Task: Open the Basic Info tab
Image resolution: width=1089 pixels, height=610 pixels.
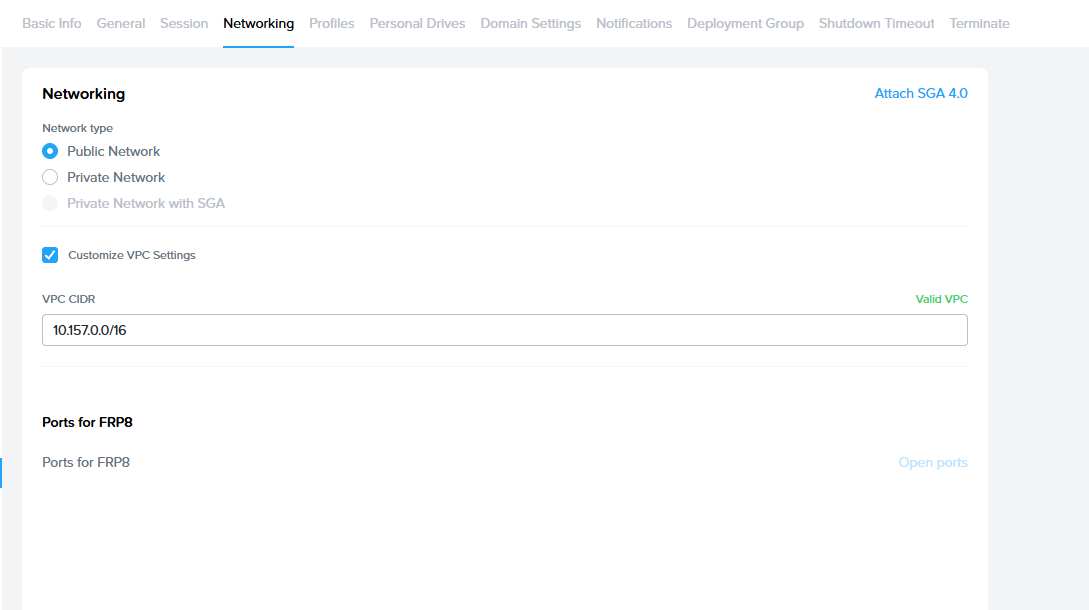Action: click(52, 23)
